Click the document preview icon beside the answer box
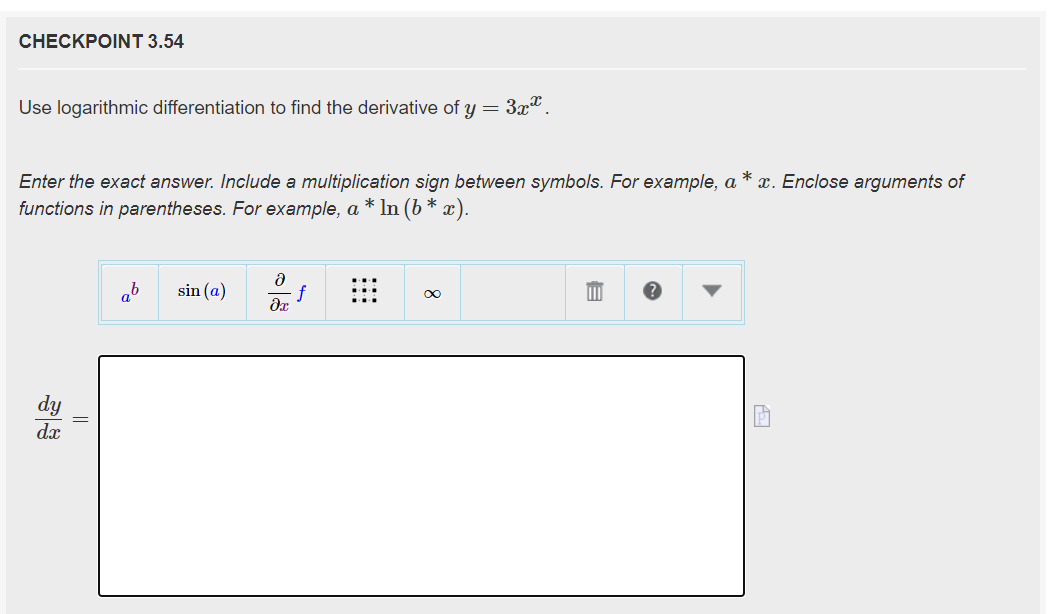 pyautogui.click(x=761, y=414)
